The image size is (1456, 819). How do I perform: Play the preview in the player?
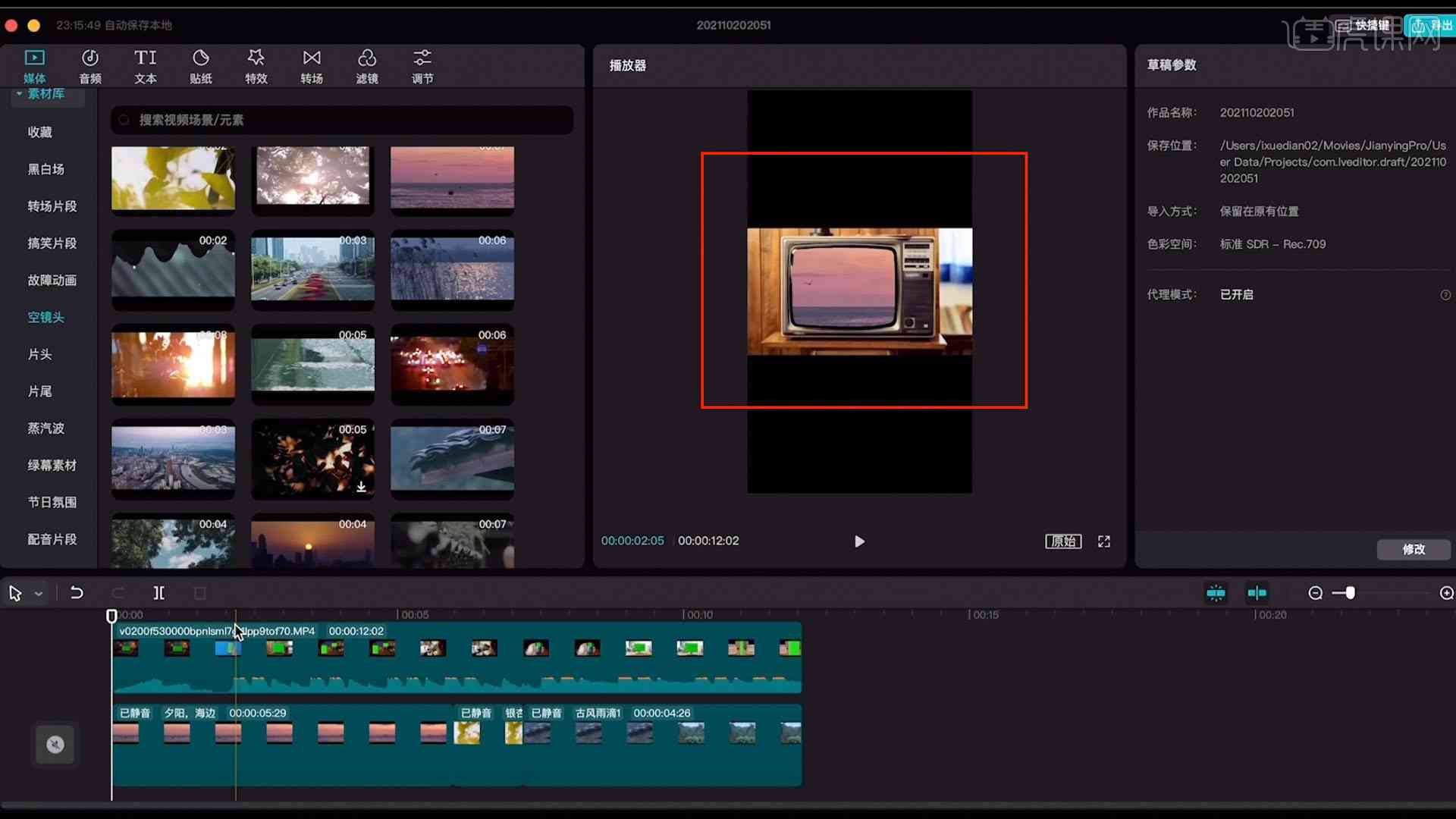[859, 541]
